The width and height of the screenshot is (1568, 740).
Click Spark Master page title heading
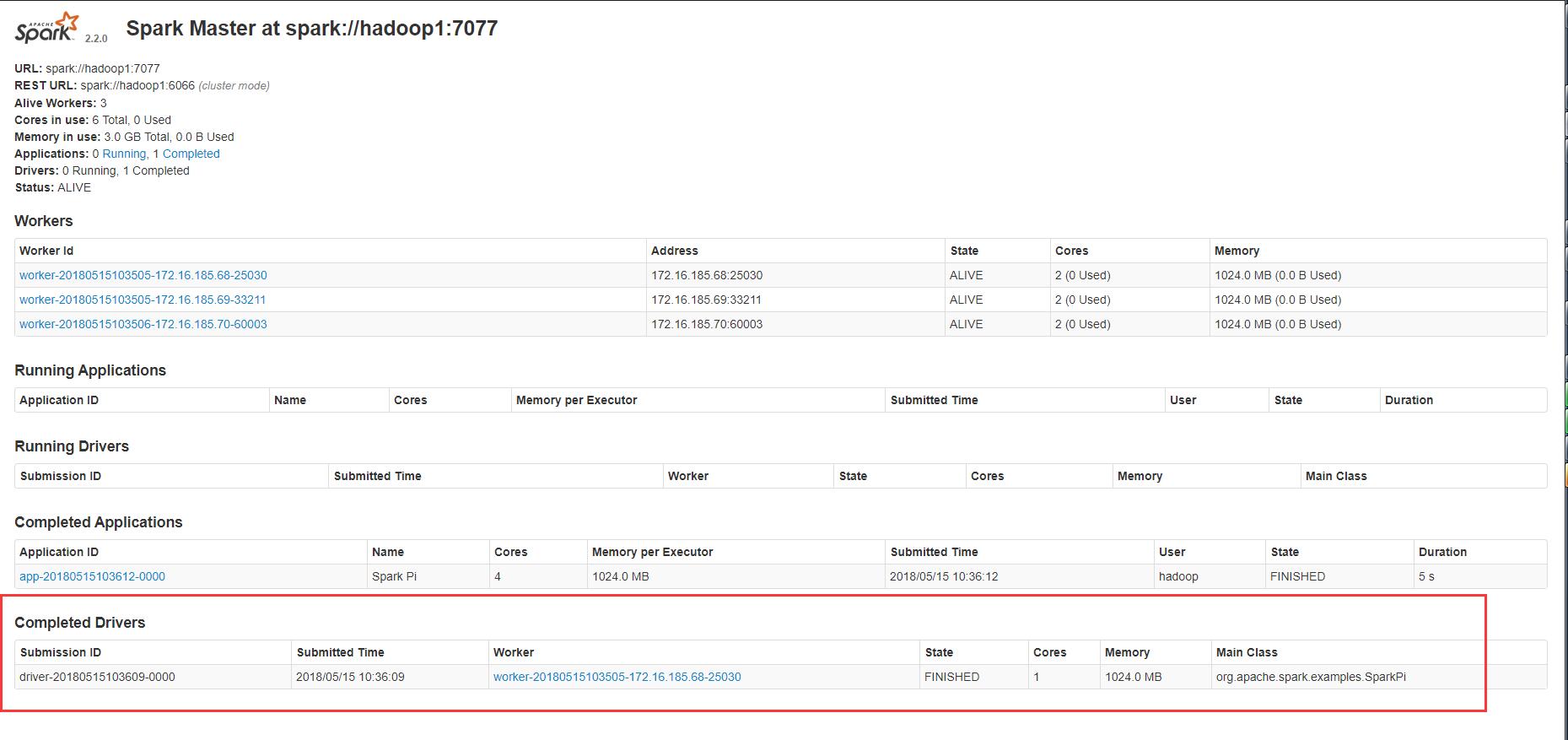pyautogui.click(x=312, y=28)
